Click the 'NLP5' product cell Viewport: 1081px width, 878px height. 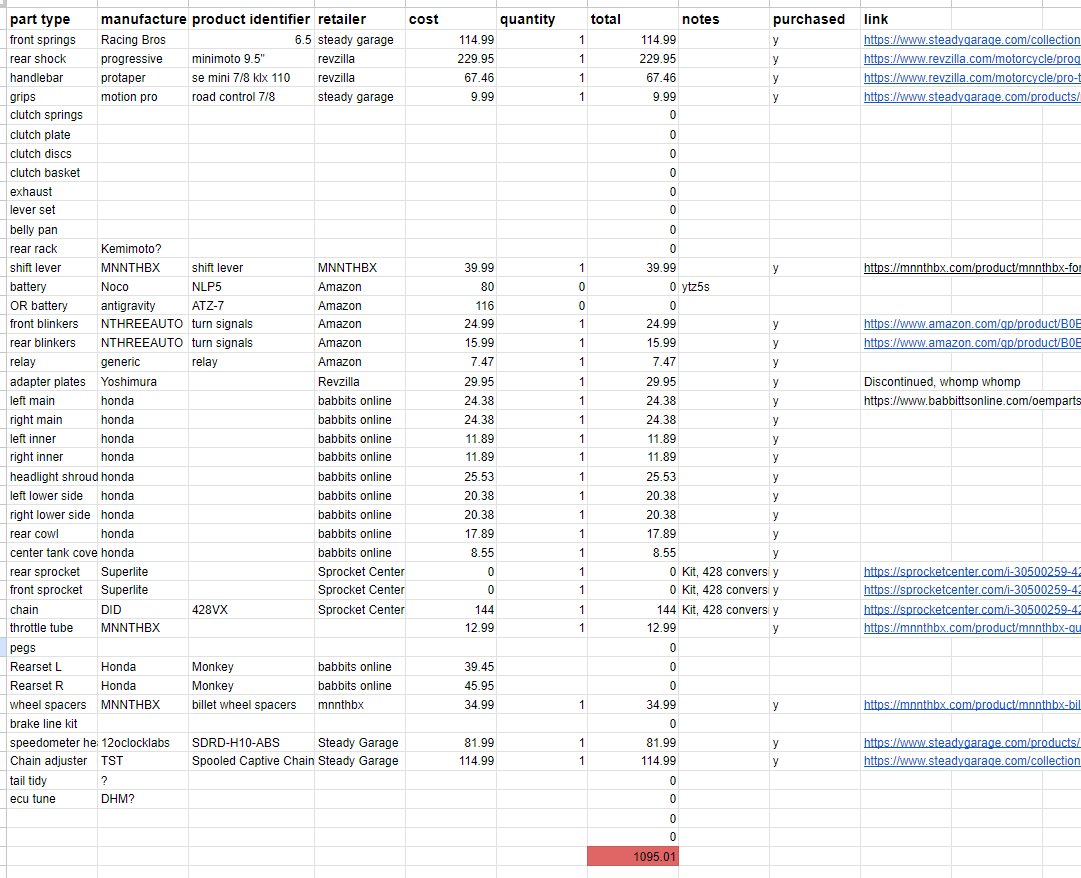point(251,287)
